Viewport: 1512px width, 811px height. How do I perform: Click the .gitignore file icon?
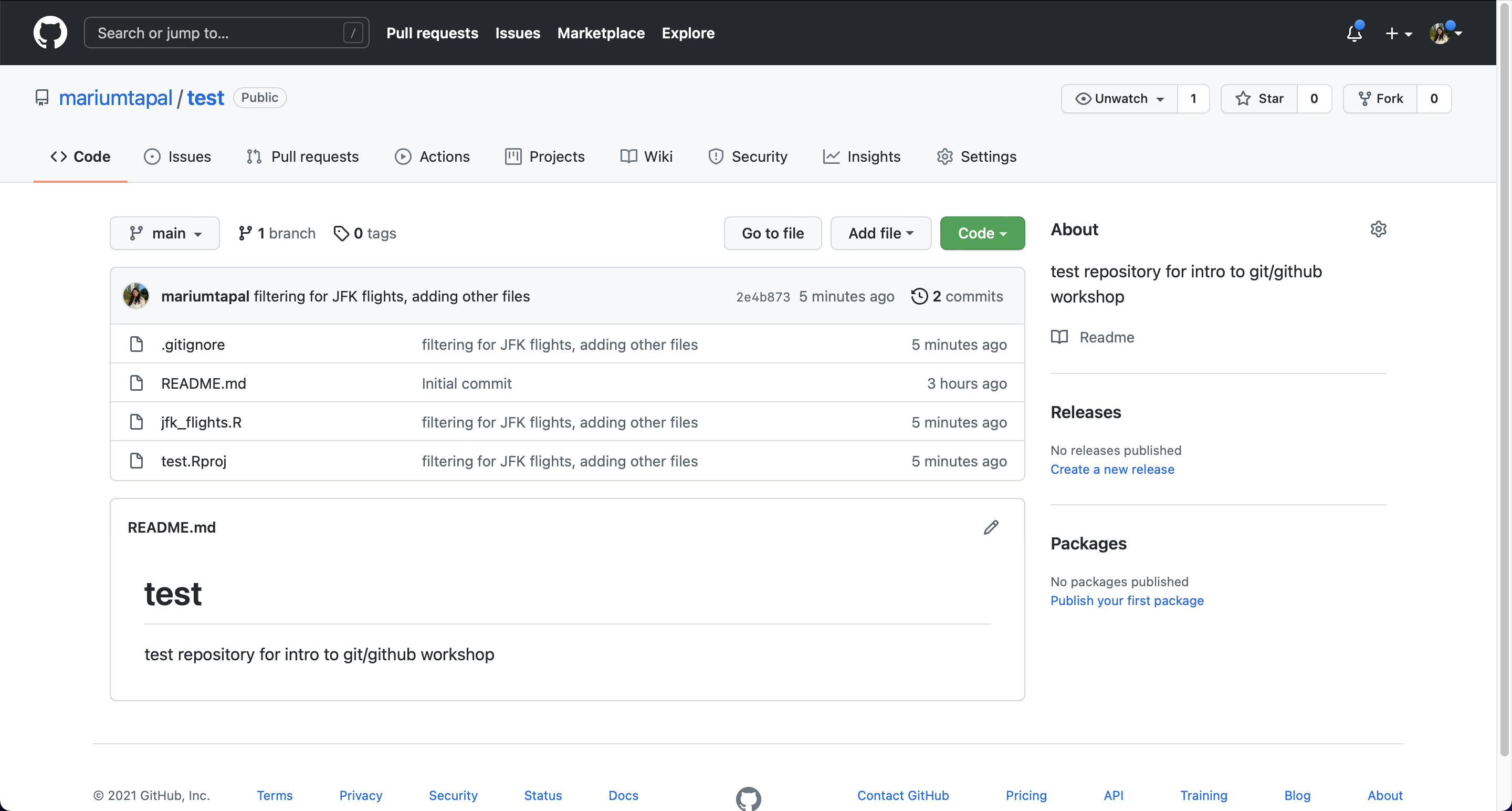tap(136, 344)
